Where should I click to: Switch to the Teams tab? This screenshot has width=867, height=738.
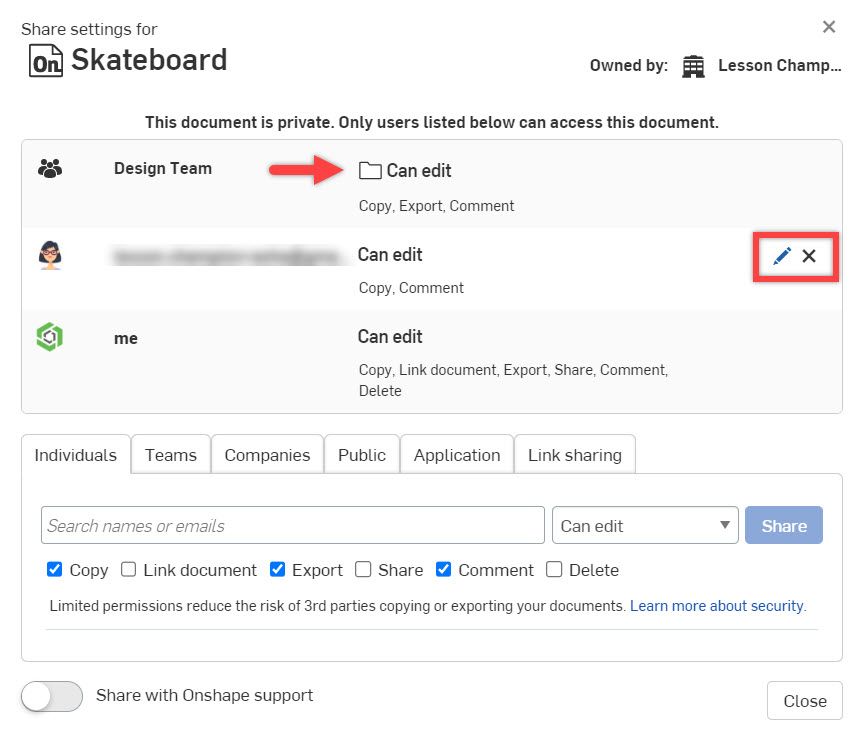click(x=170, y=454)
